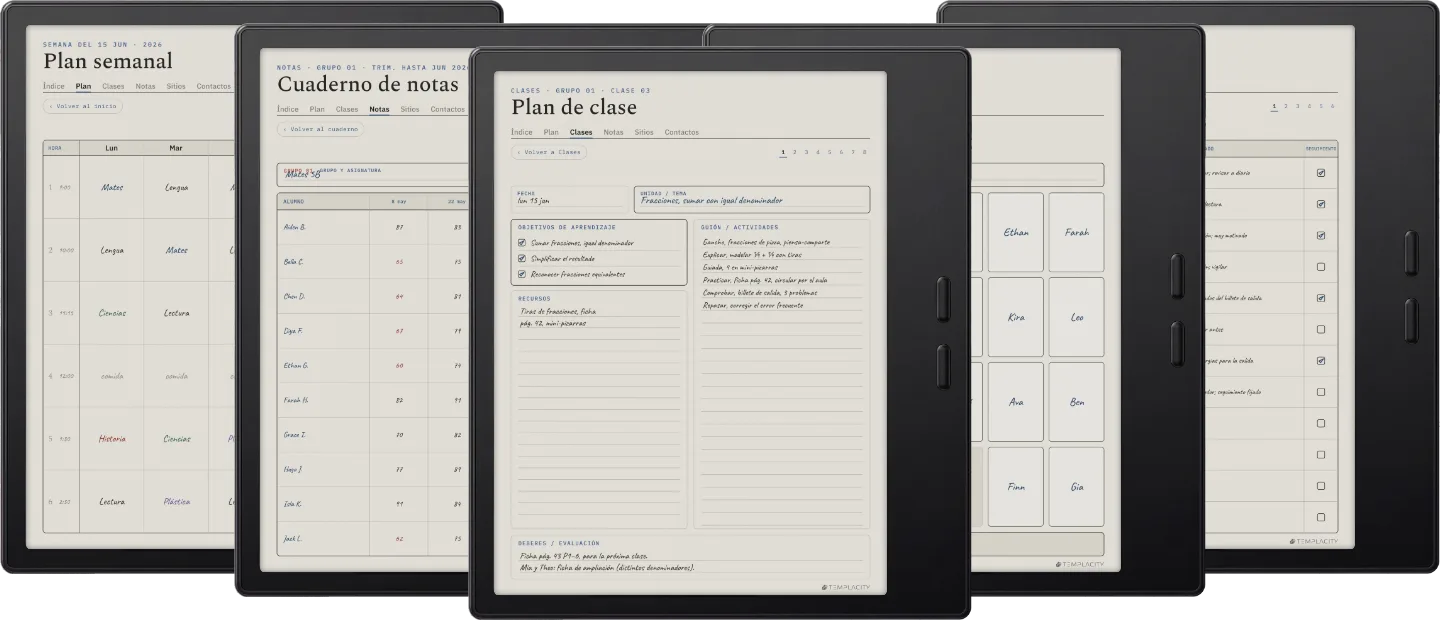The width and height of the screenshot is (1440, 620).
Task: Click the lower page-turn button on center device
Action: 943,366
